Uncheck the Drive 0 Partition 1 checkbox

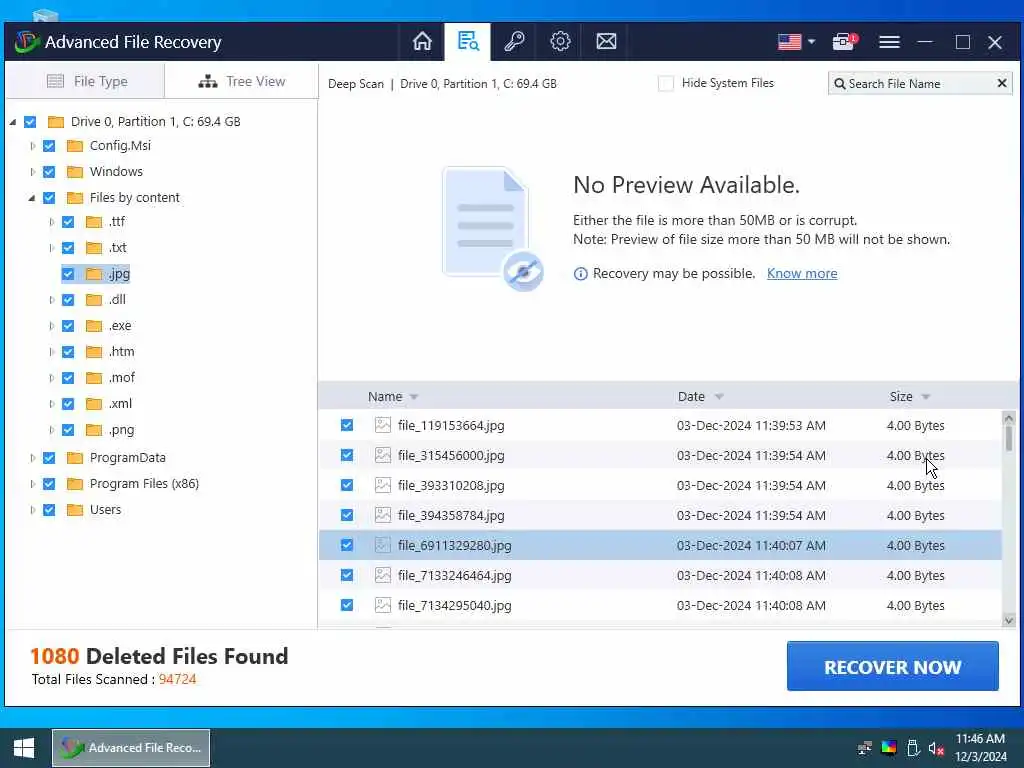coord(30,121)
